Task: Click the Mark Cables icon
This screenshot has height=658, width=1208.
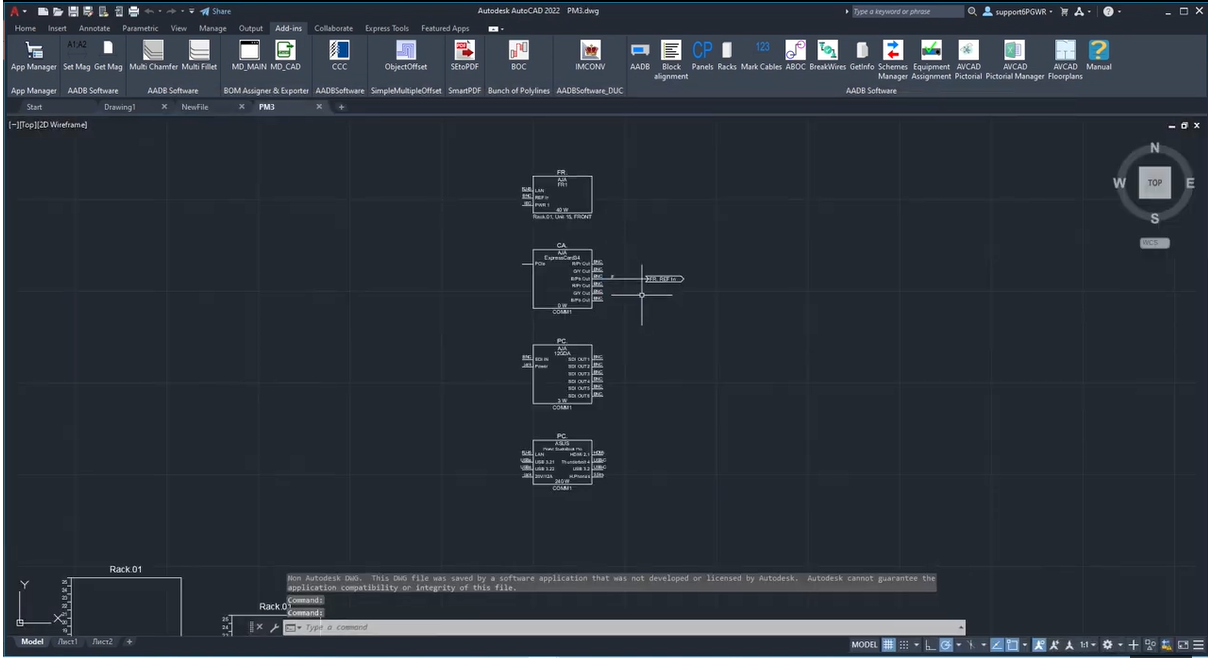Action: [x=761, y=52]
